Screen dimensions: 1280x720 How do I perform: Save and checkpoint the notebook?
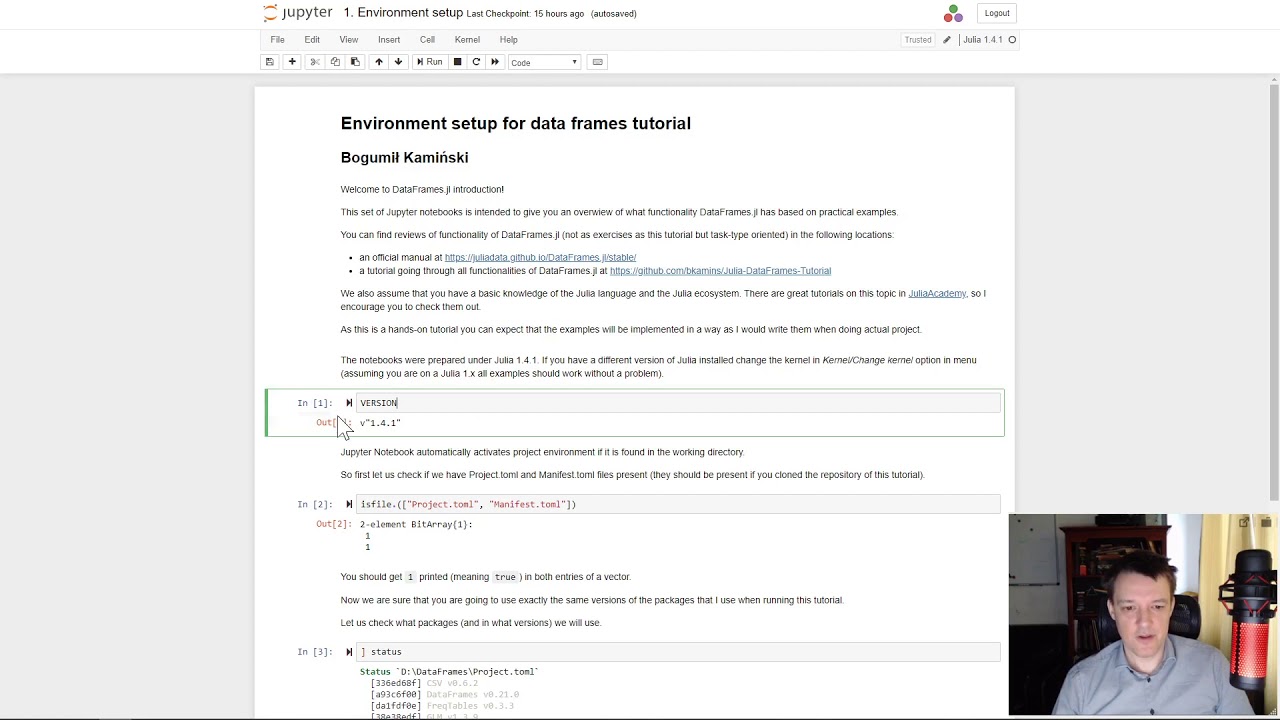point(269,62)
